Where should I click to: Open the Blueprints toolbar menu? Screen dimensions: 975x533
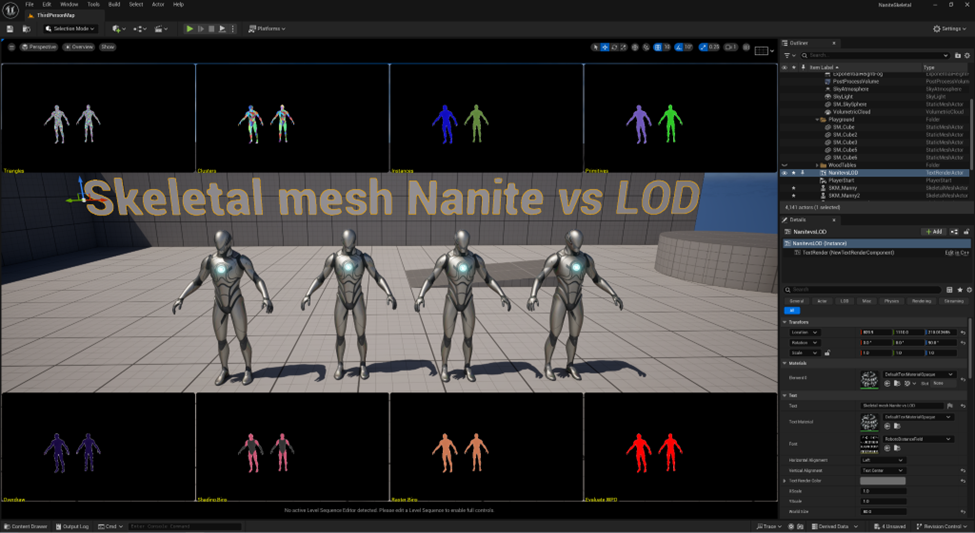tap(139, 29)
